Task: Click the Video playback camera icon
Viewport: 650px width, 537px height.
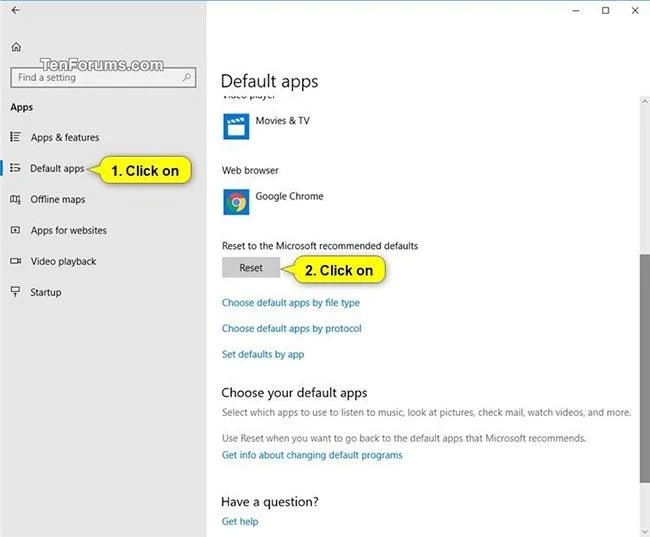Action: 15,261
